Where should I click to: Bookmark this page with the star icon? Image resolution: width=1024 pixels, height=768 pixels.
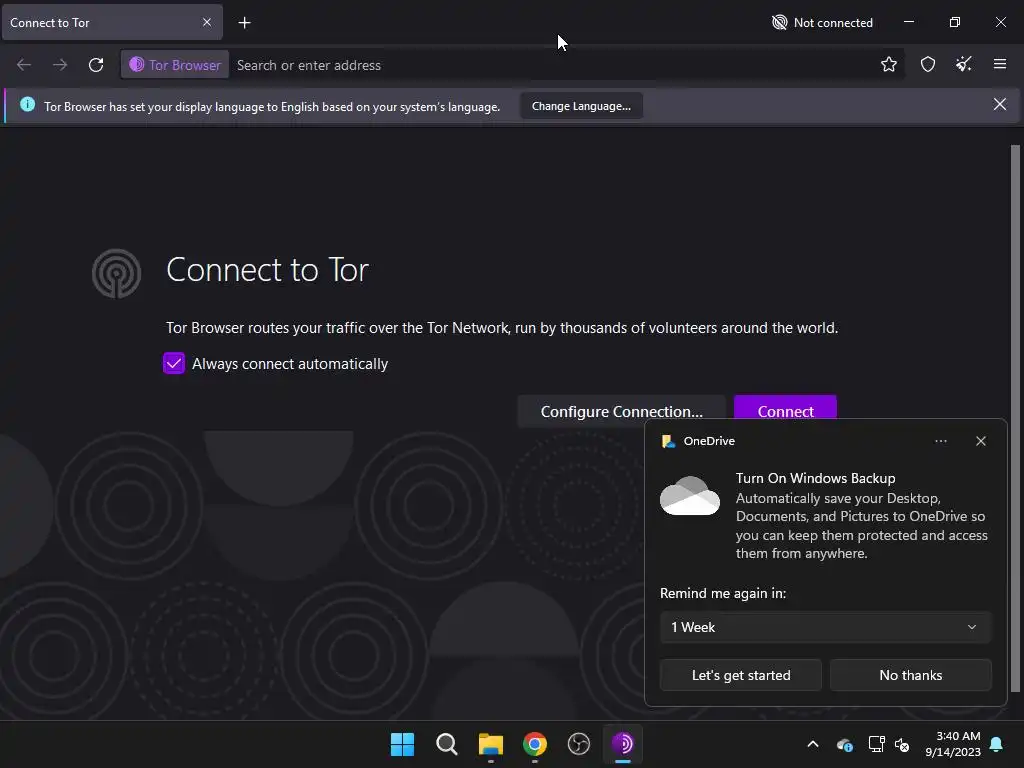point(888,64)
